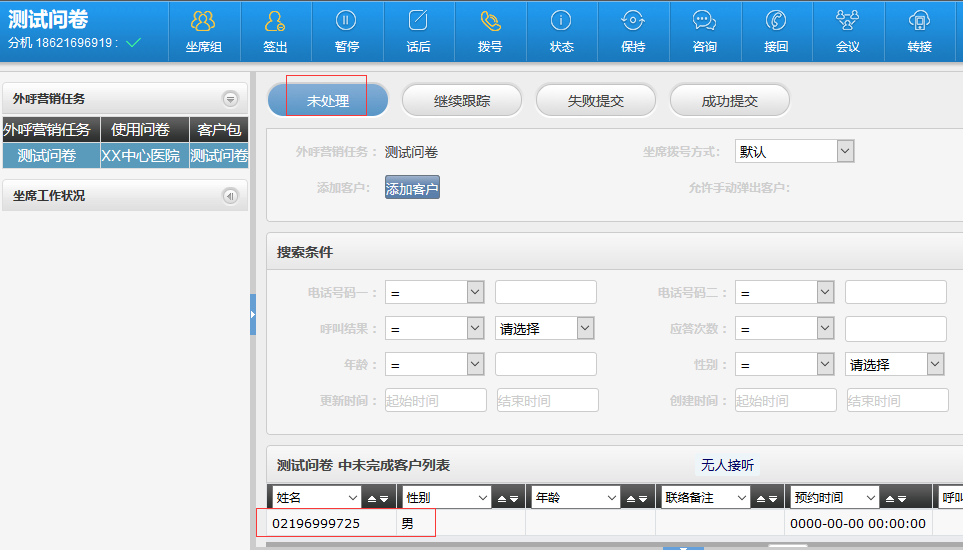Click the 坐席组 agent group icon
This screenshot has height=550, width=963.
click(x=203, y=21)
